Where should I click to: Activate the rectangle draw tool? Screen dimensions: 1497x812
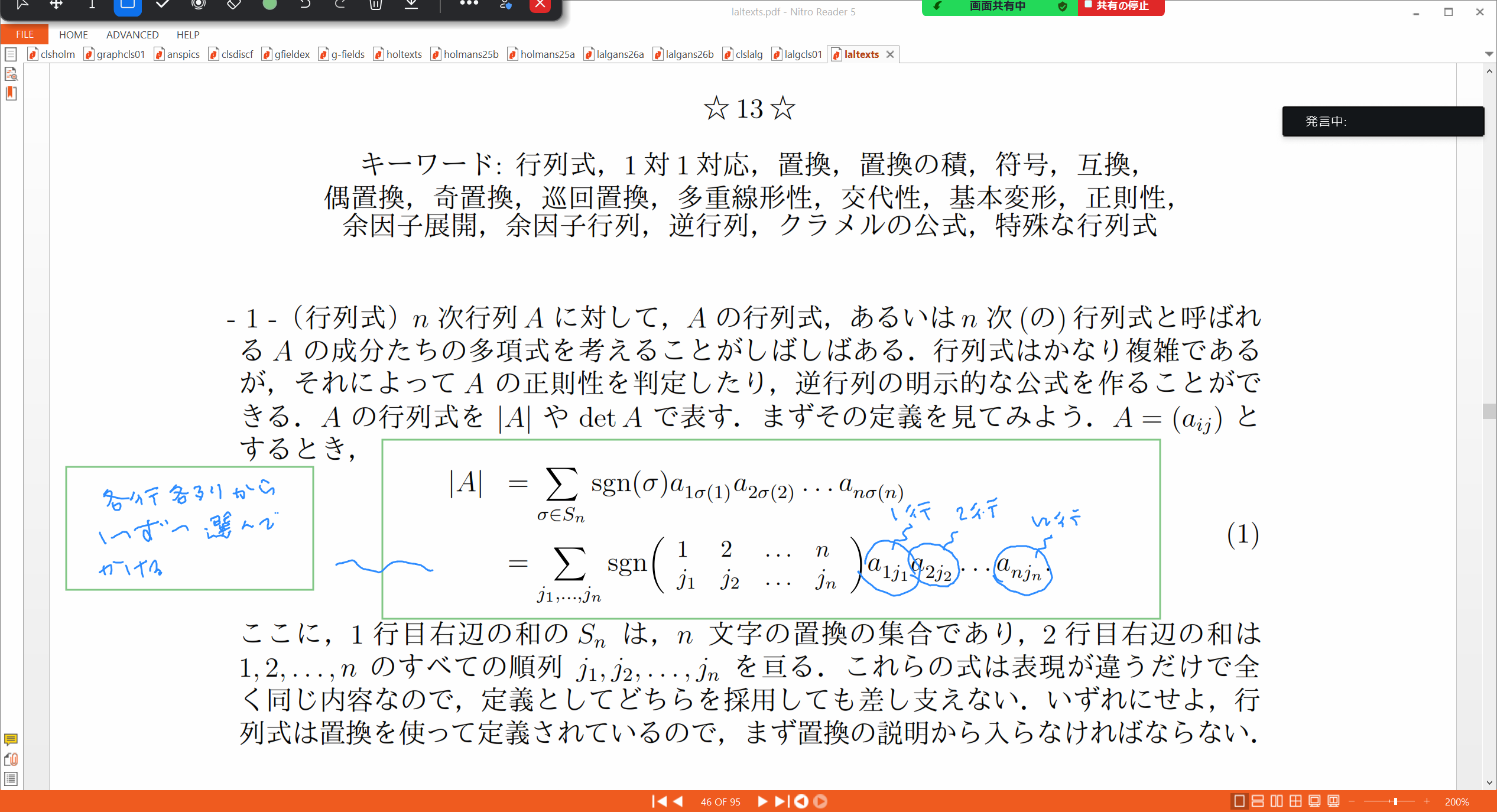tap(127, 5)
